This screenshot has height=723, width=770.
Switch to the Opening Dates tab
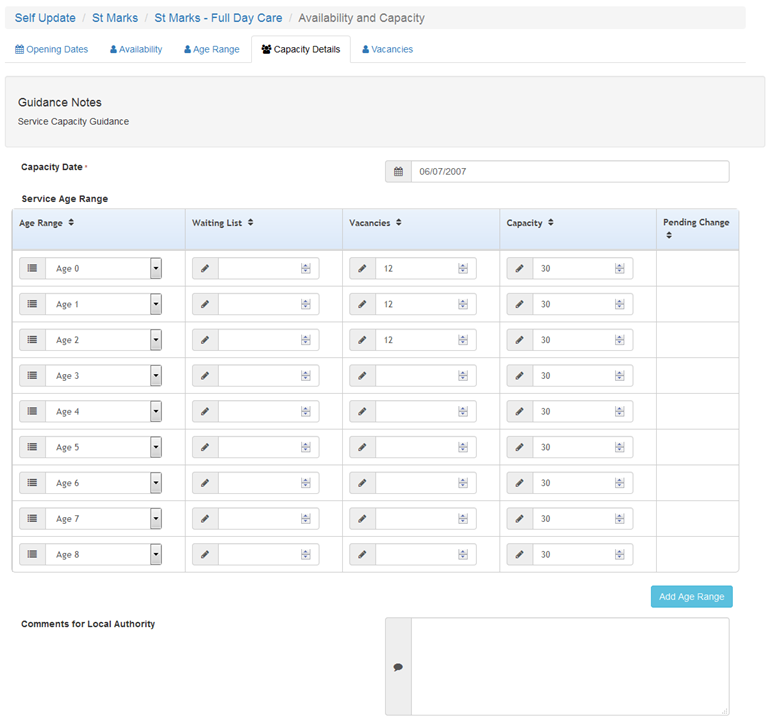click(52, 49)
